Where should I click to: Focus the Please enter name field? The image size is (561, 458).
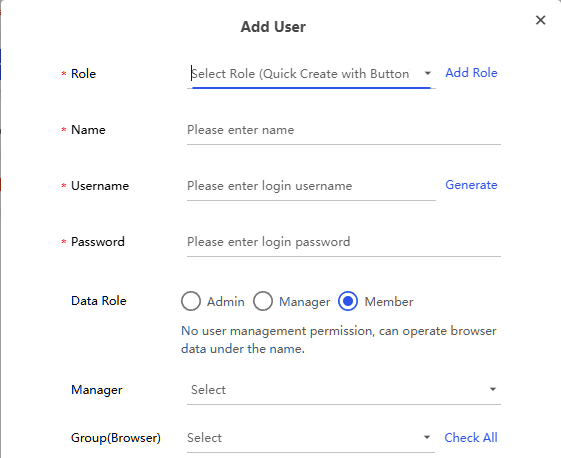tap(343, 130)
